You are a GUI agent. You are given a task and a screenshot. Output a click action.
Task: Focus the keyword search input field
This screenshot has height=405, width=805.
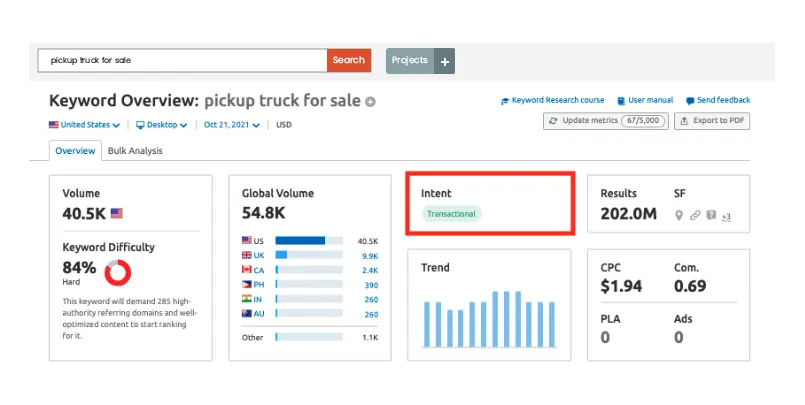coord(182,61)
